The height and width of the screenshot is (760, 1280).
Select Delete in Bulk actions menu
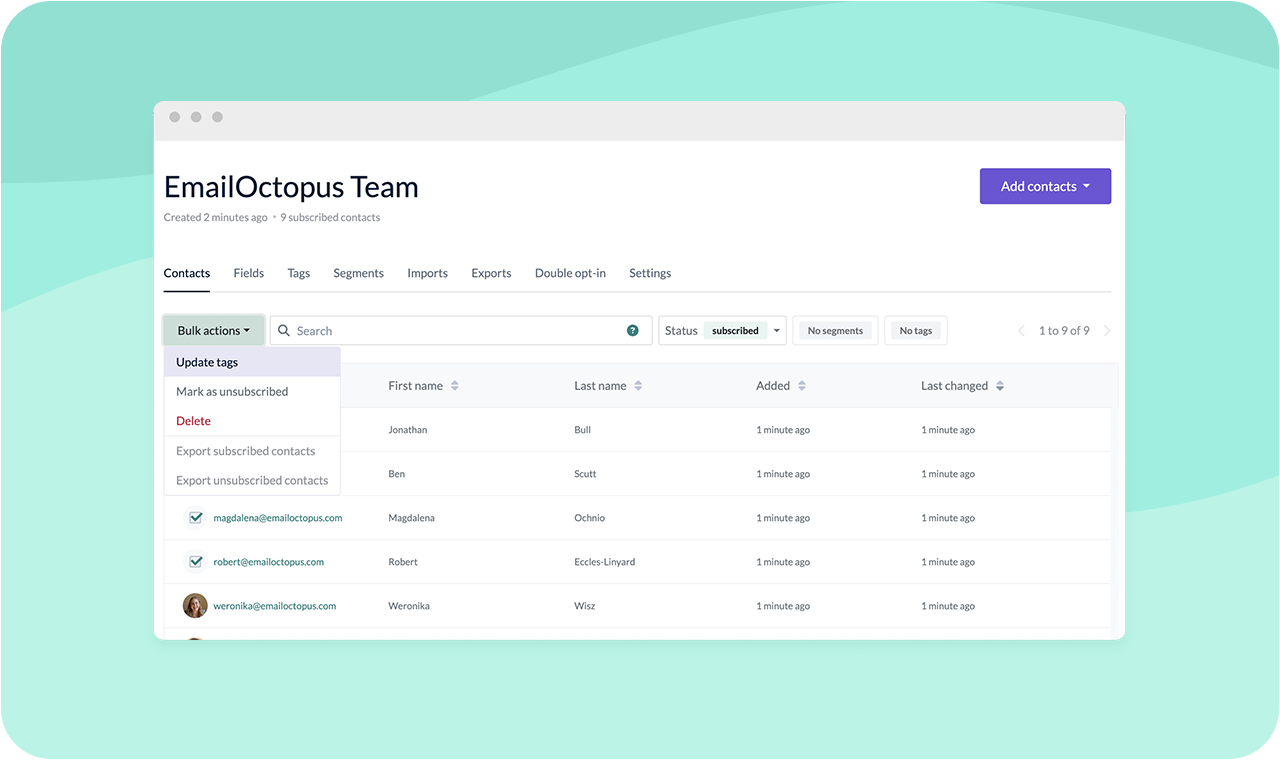(x=194, y=421)
